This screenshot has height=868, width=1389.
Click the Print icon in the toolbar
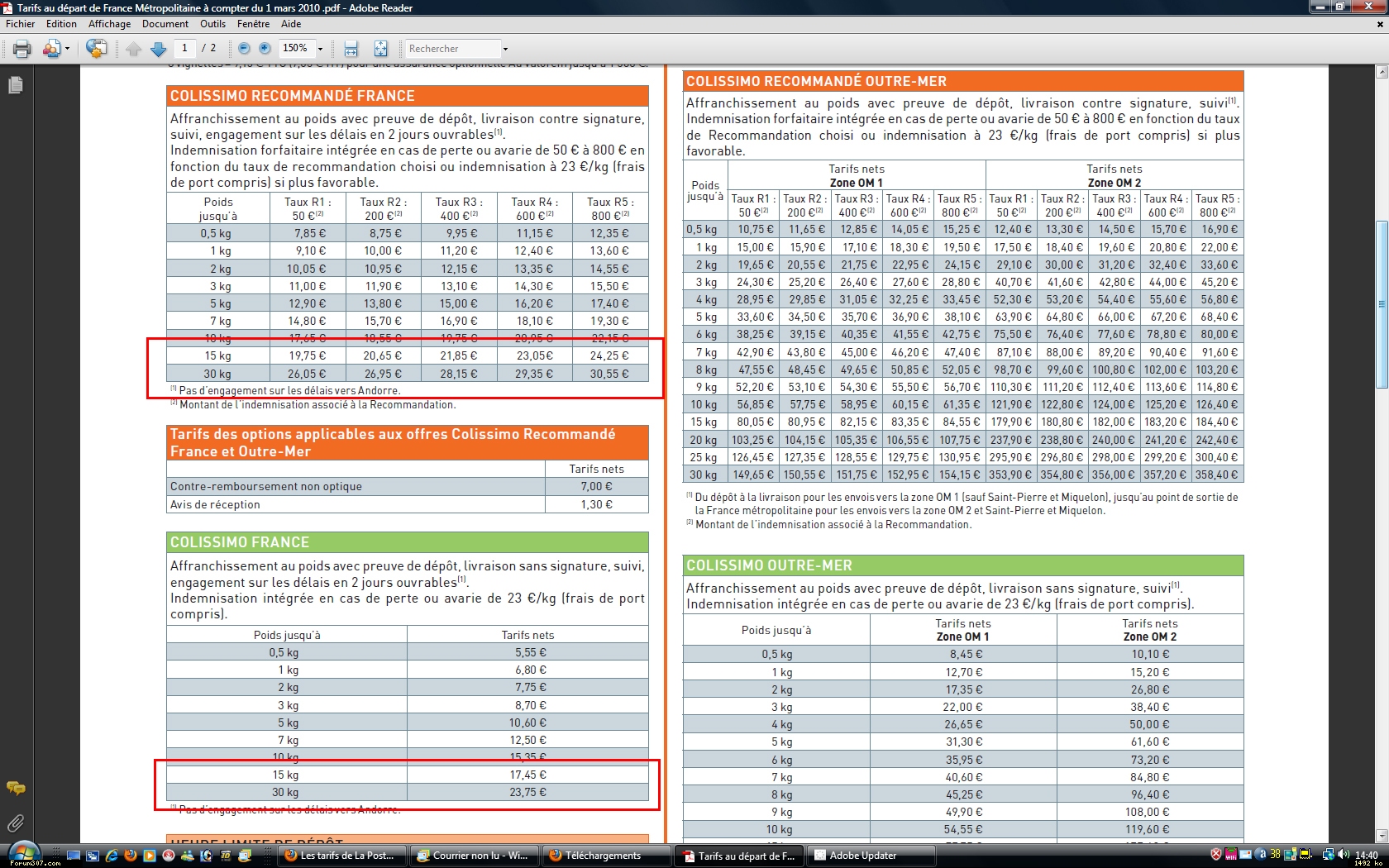pyautogui.click(x=22, y=49)
